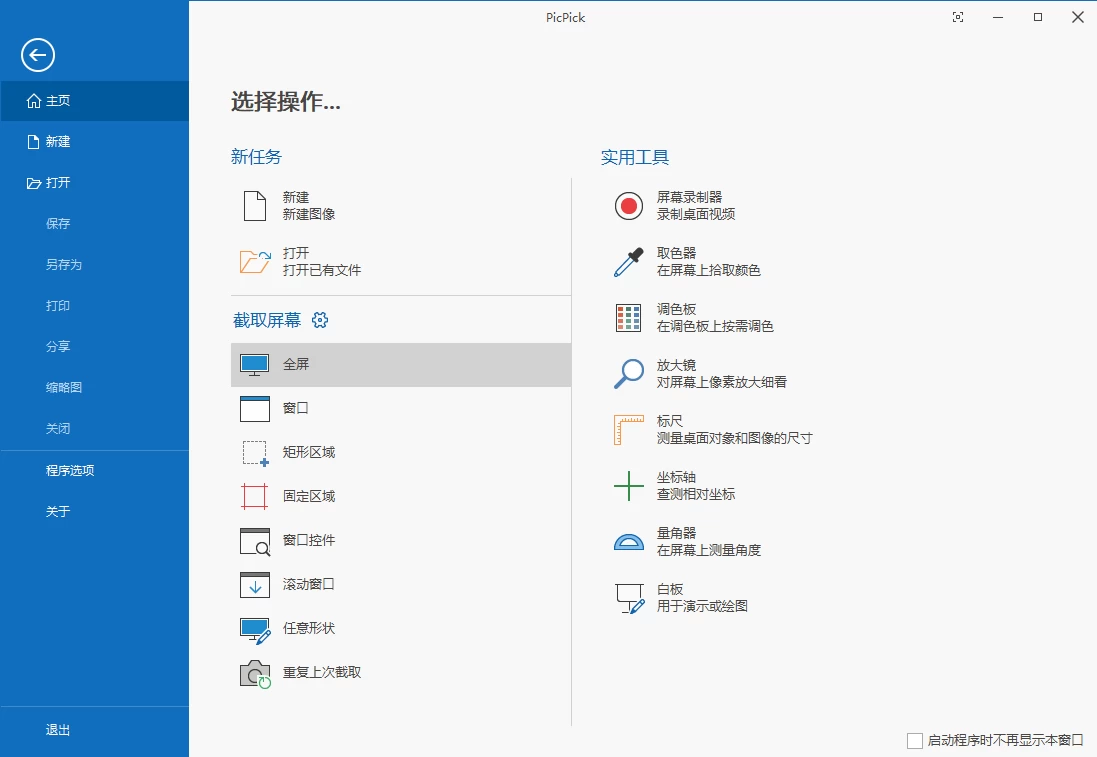The height and width of the screenshot is (757, 1097).
Task: Click the capture mode icon in title bar
Action: click(x=958, y=17)
